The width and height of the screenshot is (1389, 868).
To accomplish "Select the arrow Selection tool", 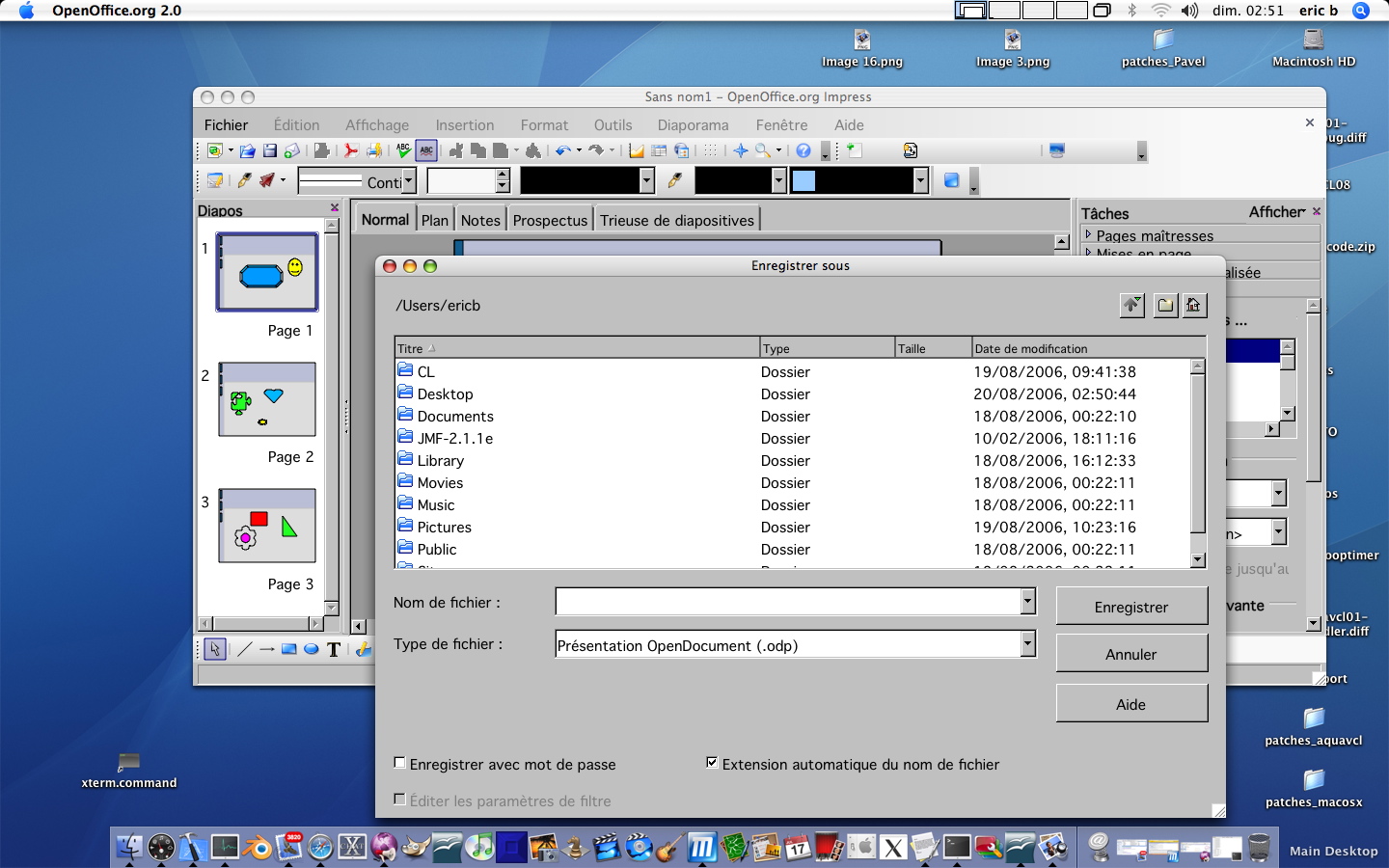I will (215, 649).
